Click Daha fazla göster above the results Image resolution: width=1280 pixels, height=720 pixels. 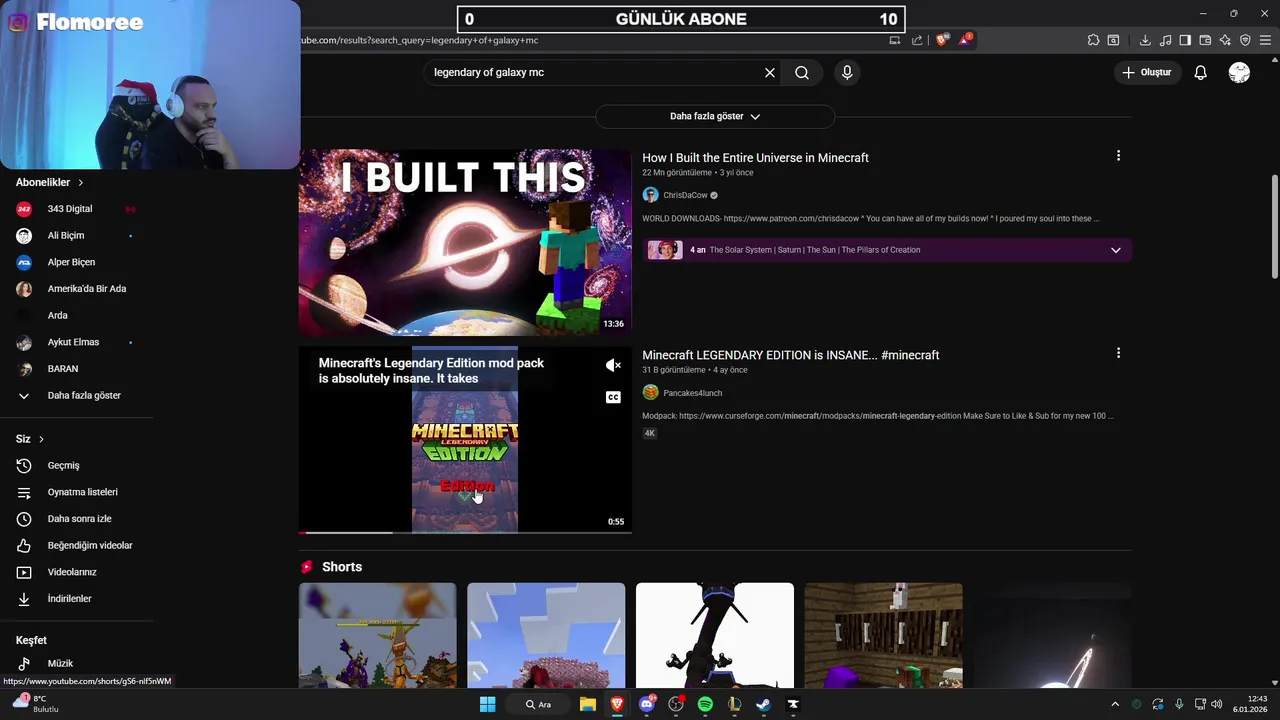(x=715, y=116)
